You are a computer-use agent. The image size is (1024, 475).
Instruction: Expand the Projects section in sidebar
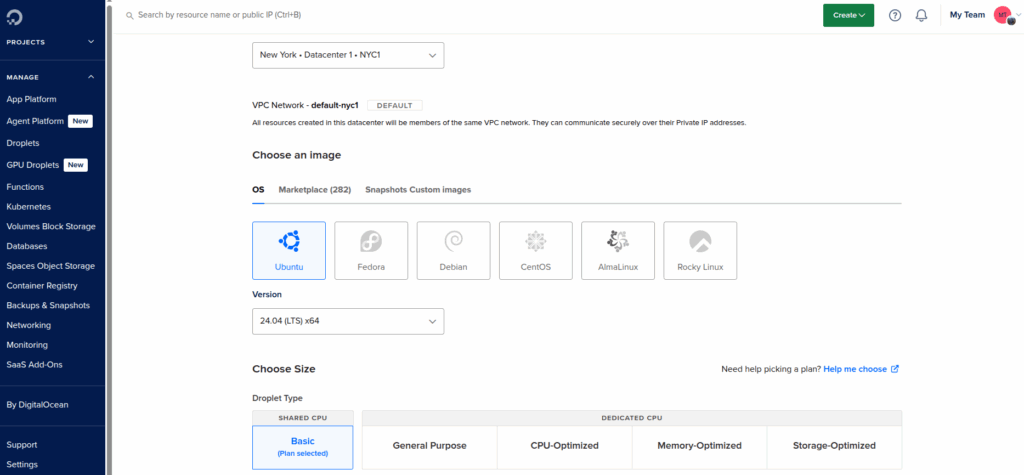[x=91, y=42]
